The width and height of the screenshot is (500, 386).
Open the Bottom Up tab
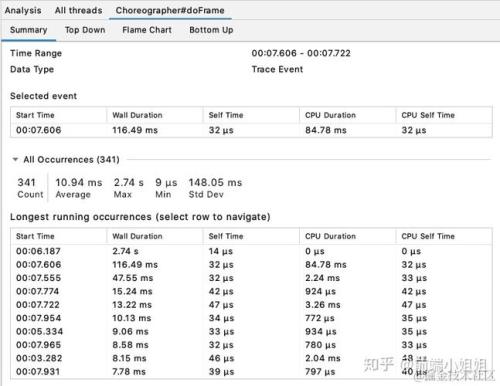211,30
